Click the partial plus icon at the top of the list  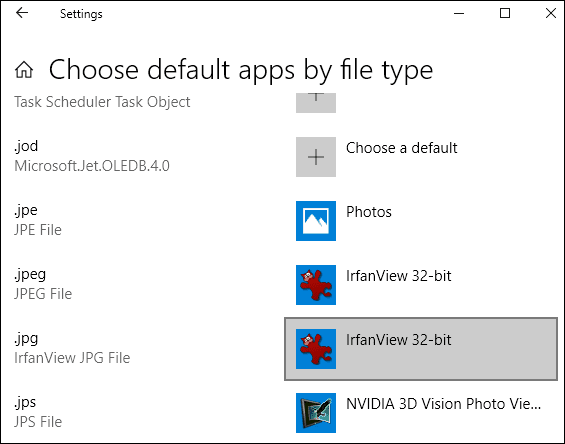(316, 103)
